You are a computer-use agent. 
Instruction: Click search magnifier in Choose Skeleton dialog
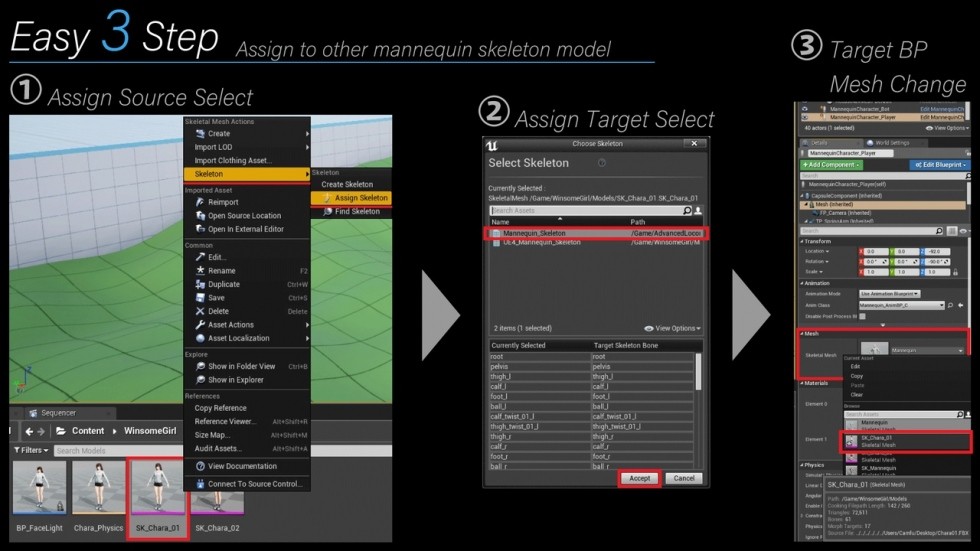click(687, 211)
